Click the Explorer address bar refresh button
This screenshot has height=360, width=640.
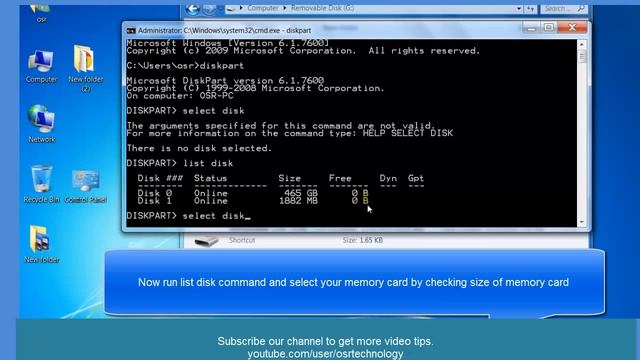pyautogui.click(x=530, y=8)
